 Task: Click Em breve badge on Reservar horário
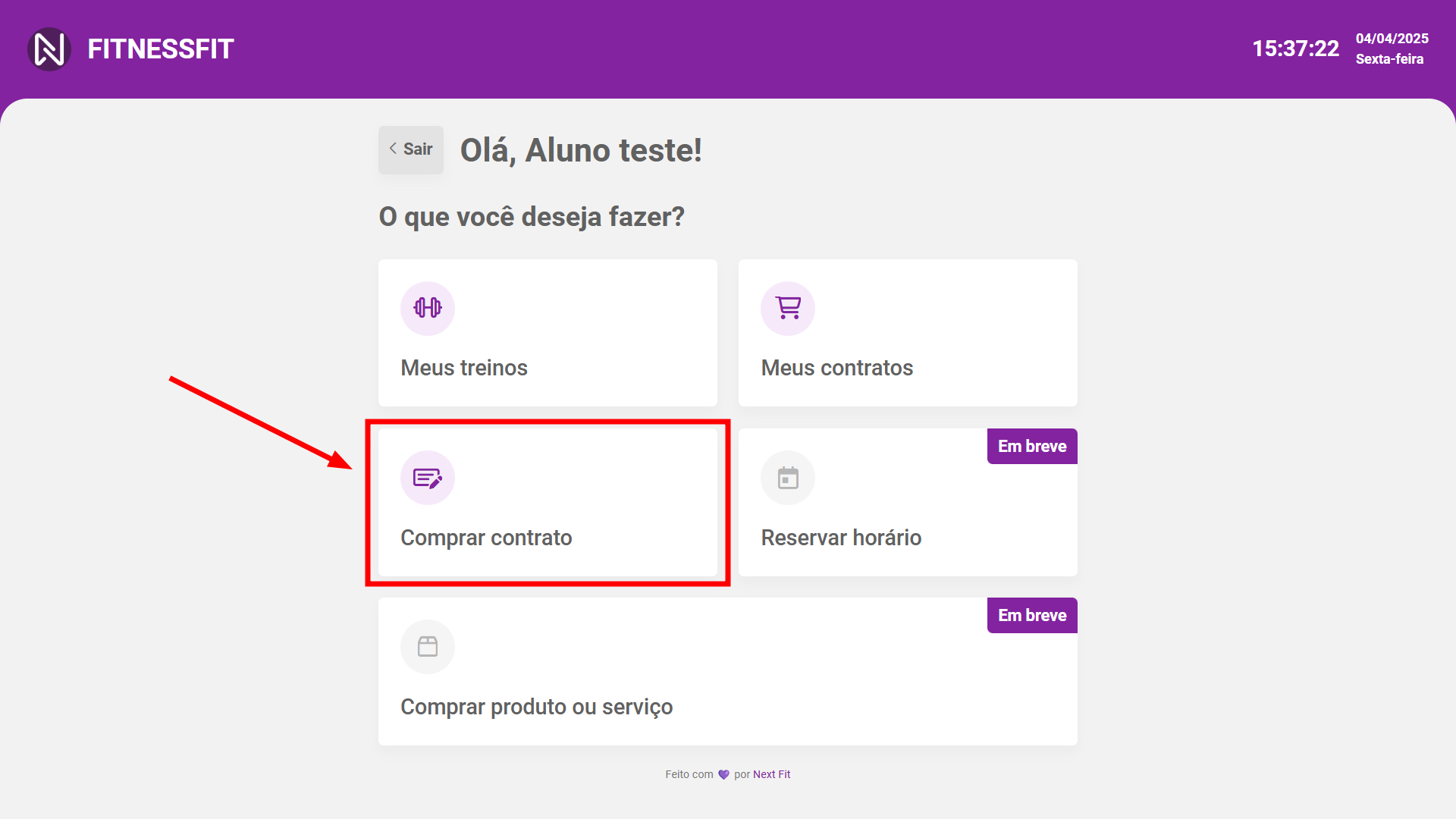pyautogui.click(x=1031, y=446)
